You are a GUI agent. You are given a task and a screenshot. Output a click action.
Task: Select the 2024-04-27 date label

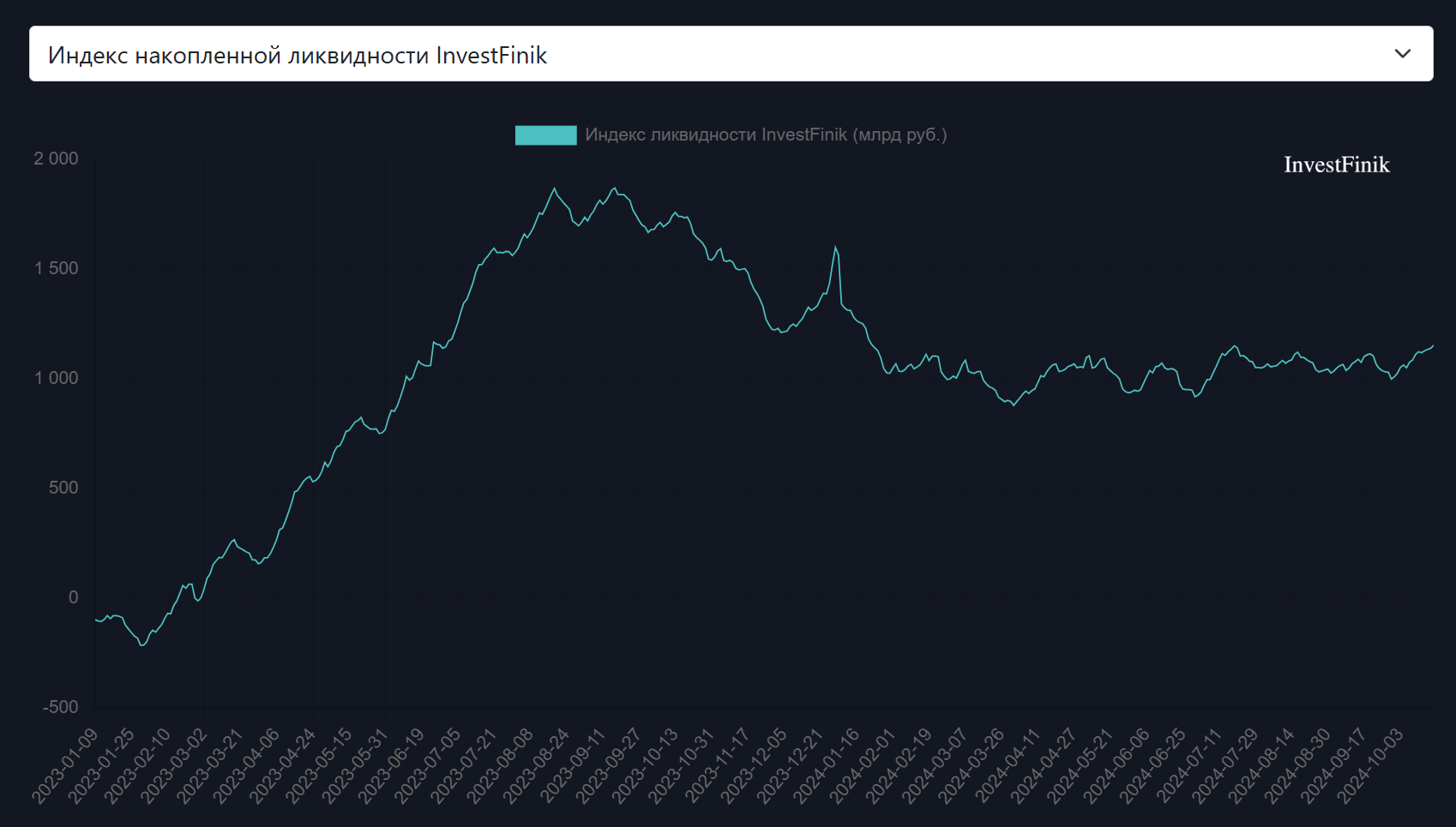(x=1044, y=766)
